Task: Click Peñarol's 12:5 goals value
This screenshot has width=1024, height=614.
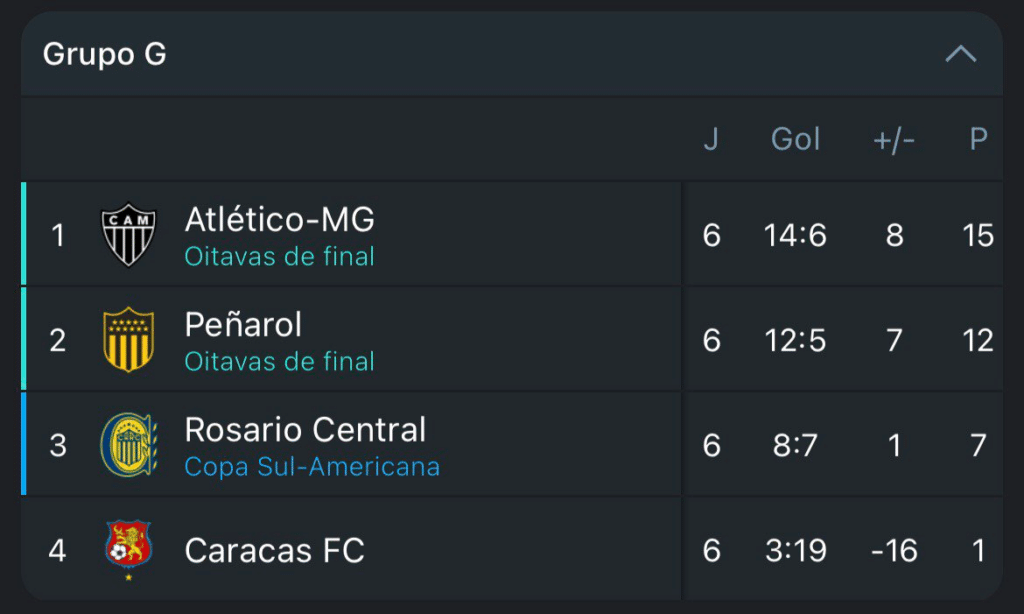Action: click(x=796, y=340)
